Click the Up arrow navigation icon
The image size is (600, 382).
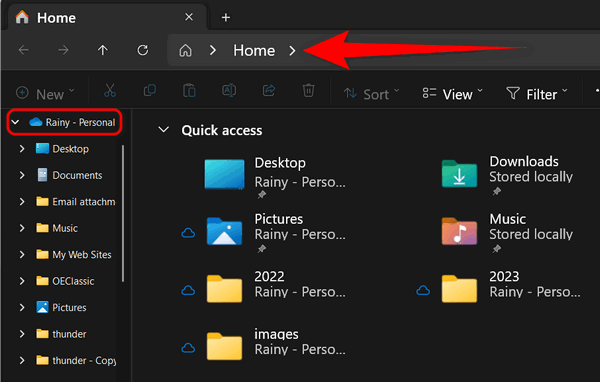(103, 50)
